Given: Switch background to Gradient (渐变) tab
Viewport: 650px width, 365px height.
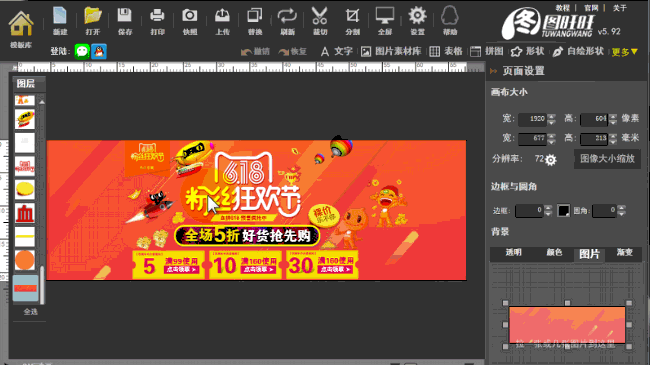Looking at the screenshot, I should click(624, 253).
